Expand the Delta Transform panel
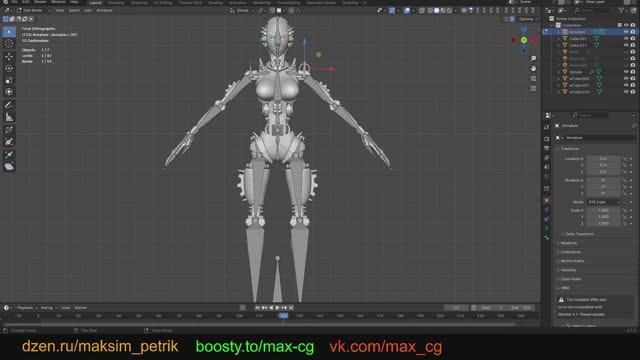The height and width of the screenshot is (360, 640). 579,234
